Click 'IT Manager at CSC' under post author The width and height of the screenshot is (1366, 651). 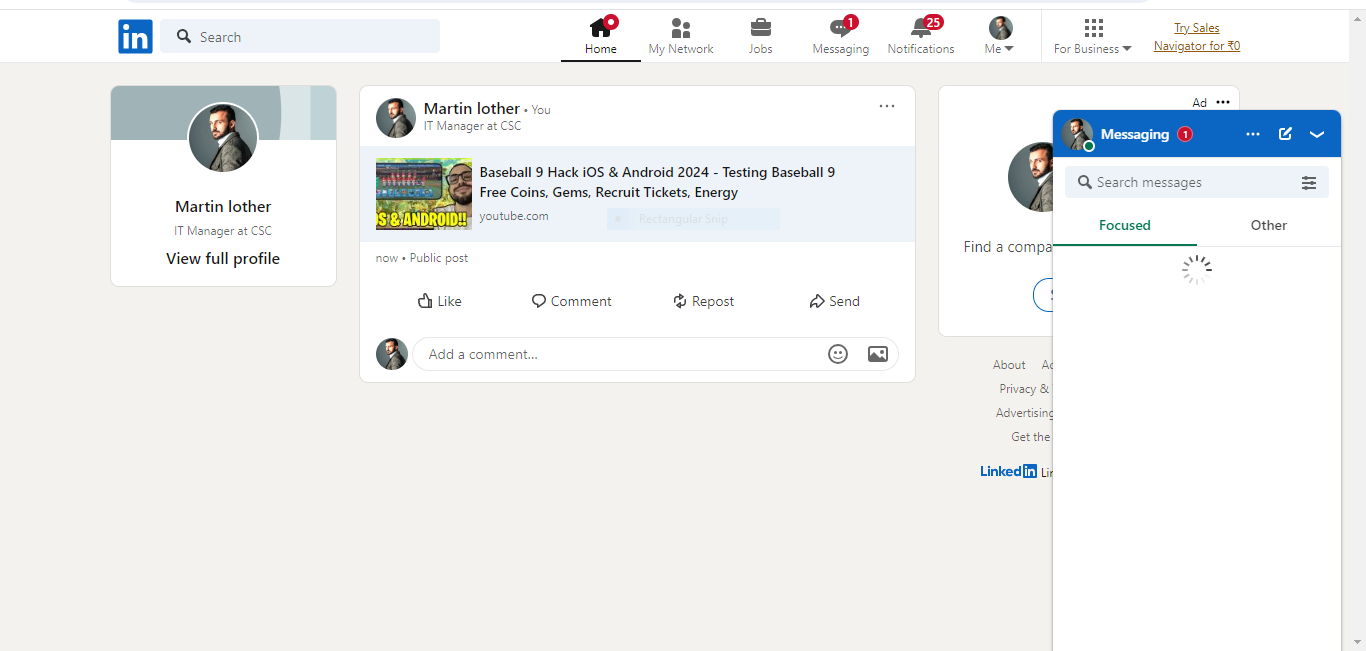pyautogui.click(x=472, y=126)
